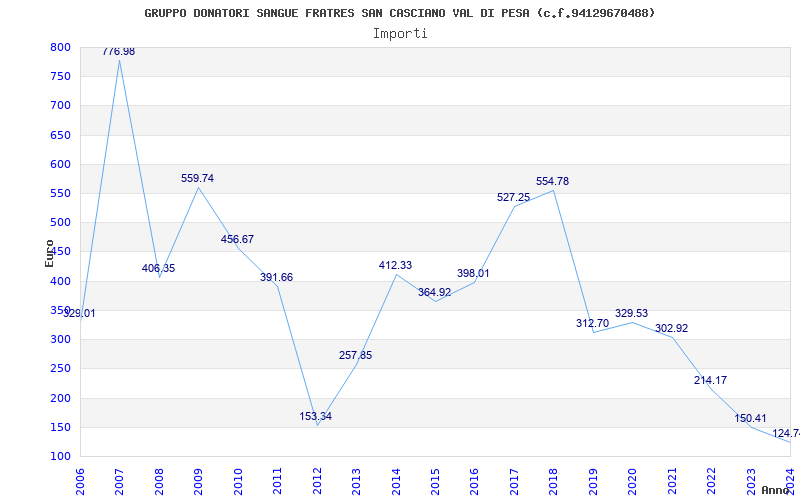Click the 257.85 value label

pos(356,356)
